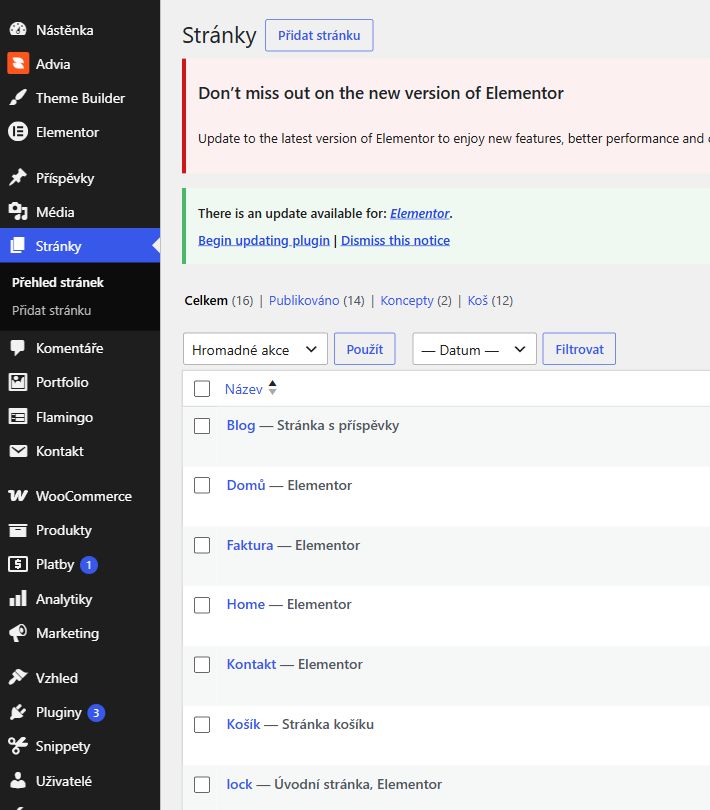Show Koncepty (2) drafts
The image size is (710, 810).
click(x=415, y=300)
